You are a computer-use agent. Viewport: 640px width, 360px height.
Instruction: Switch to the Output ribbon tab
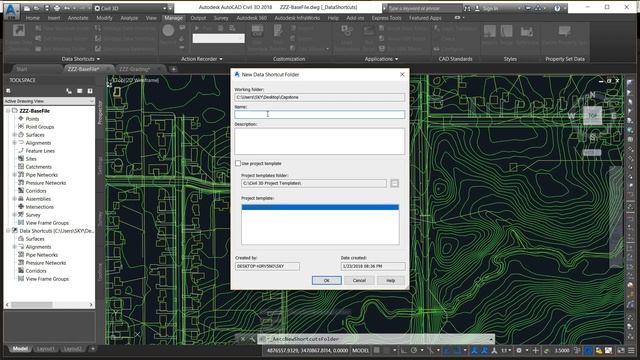(198, 18)
